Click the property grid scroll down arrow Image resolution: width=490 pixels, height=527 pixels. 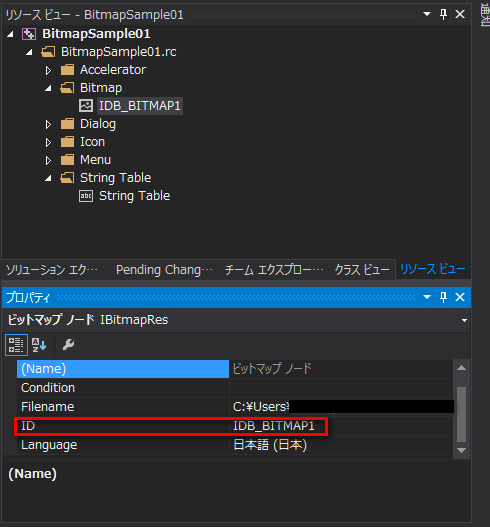coord(462,450)
